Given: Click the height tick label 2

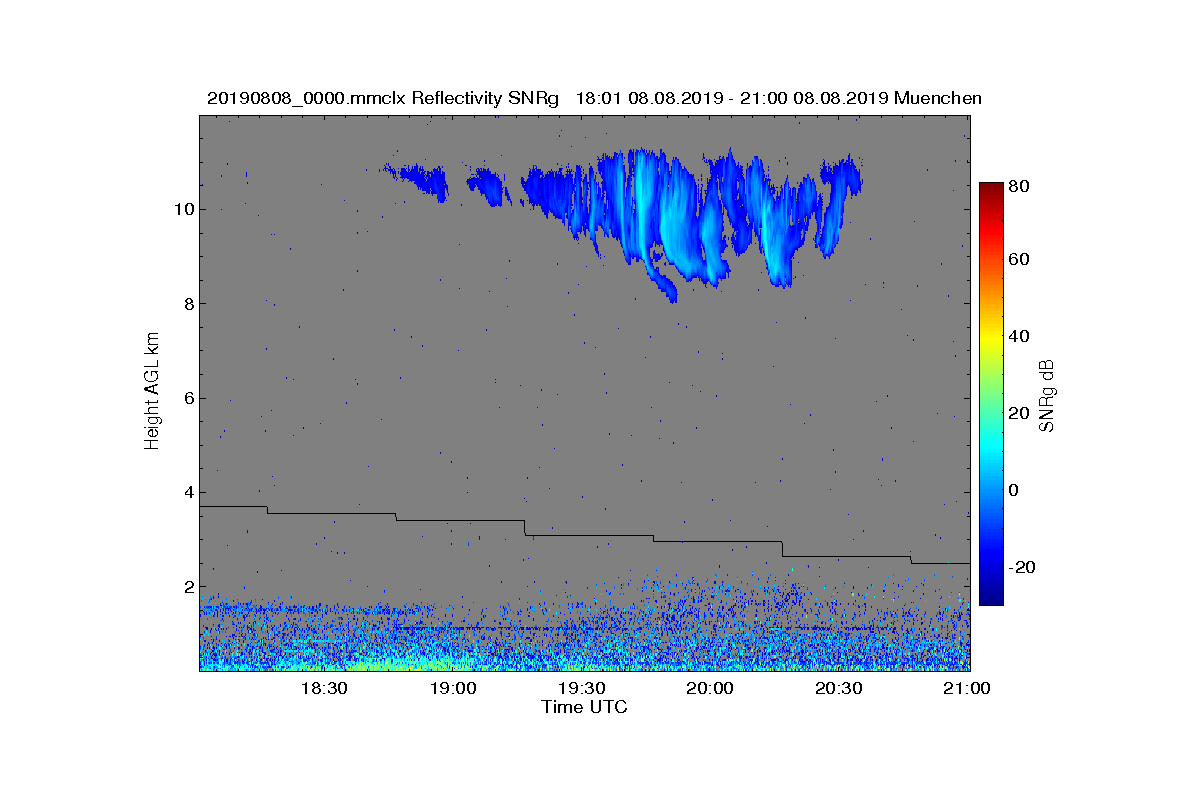Looking at the screenshot, I should 189,587.
